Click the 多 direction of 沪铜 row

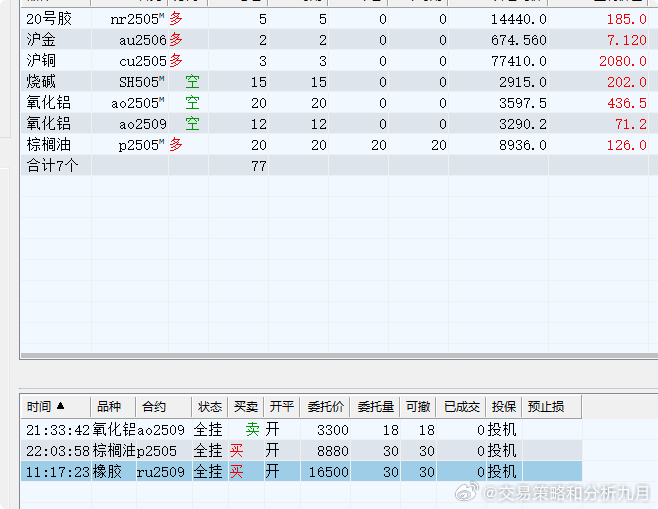click(x=176, y=60)
